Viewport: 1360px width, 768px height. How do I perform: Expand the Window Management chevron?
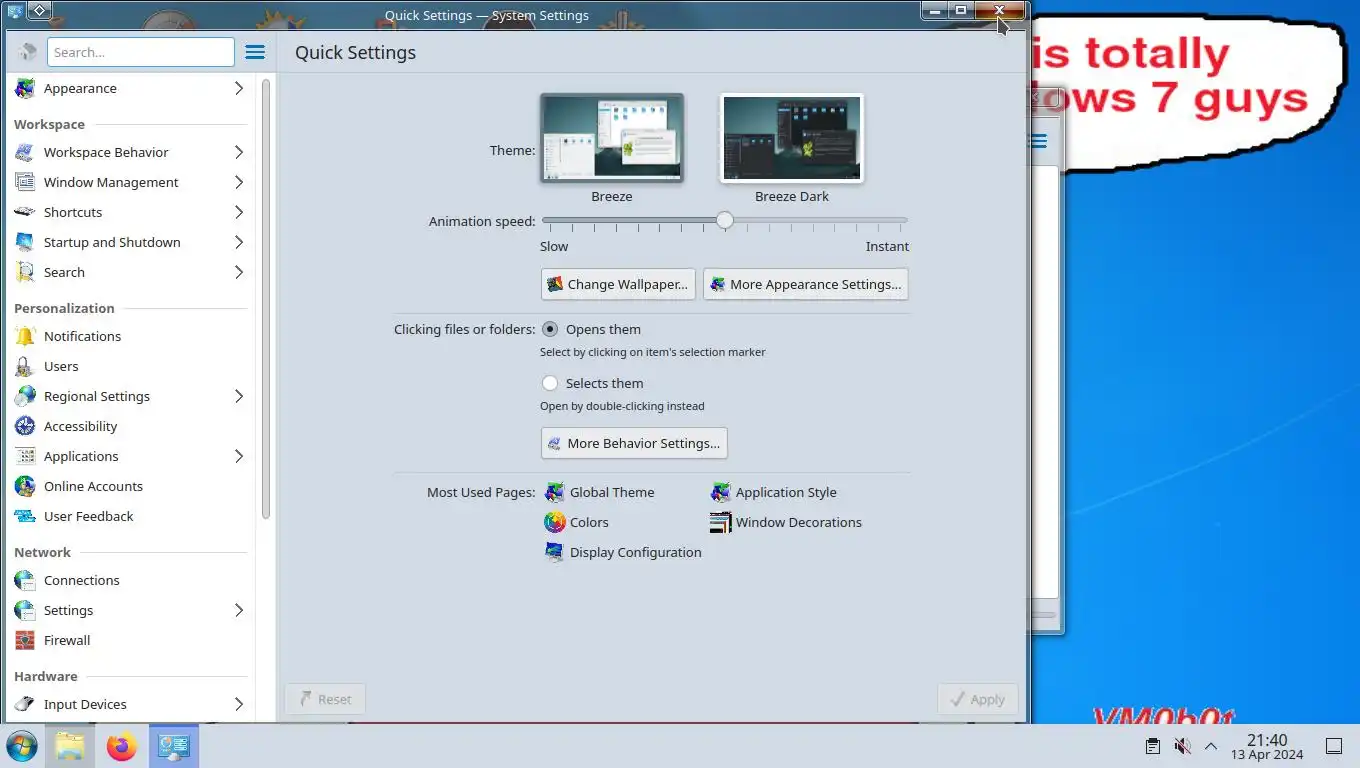[239, 182]
